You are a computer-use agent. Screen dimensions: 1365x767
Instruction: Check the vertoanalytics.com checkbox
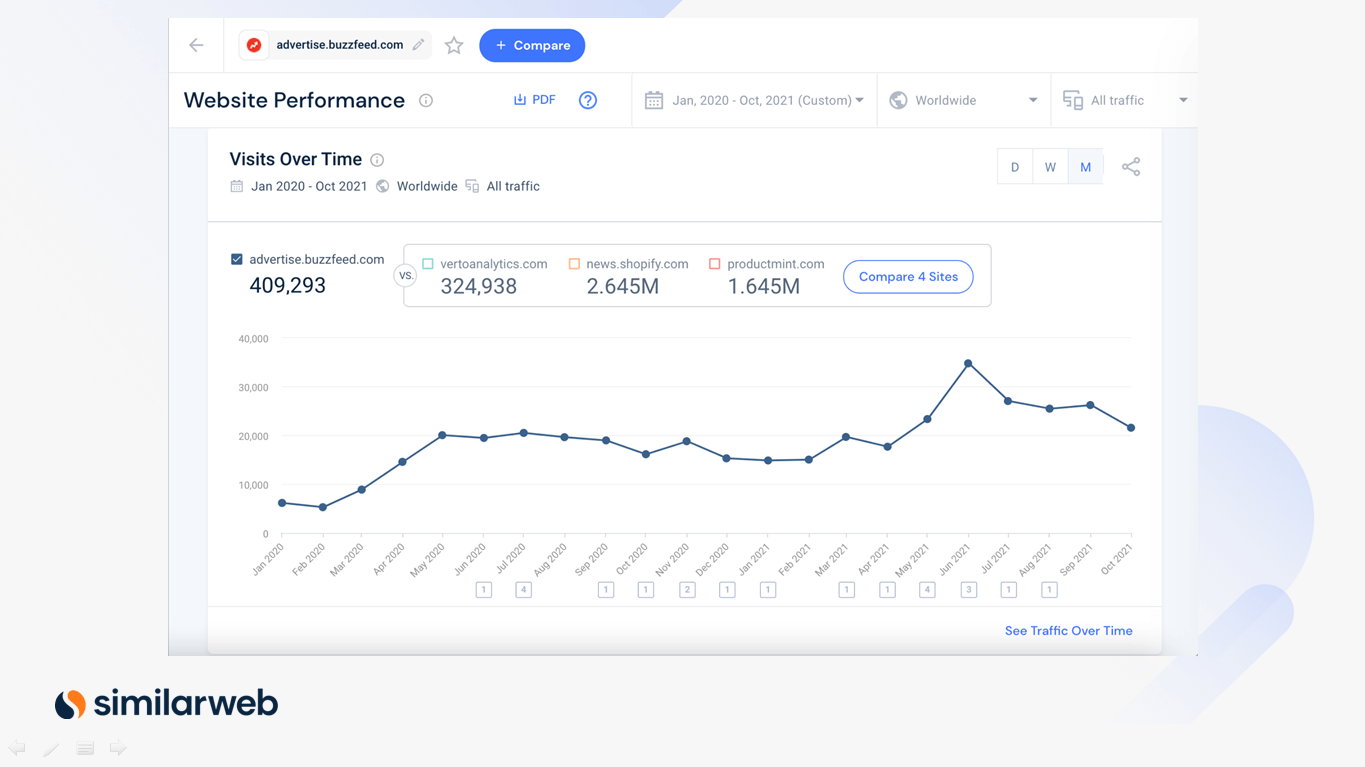428,264
